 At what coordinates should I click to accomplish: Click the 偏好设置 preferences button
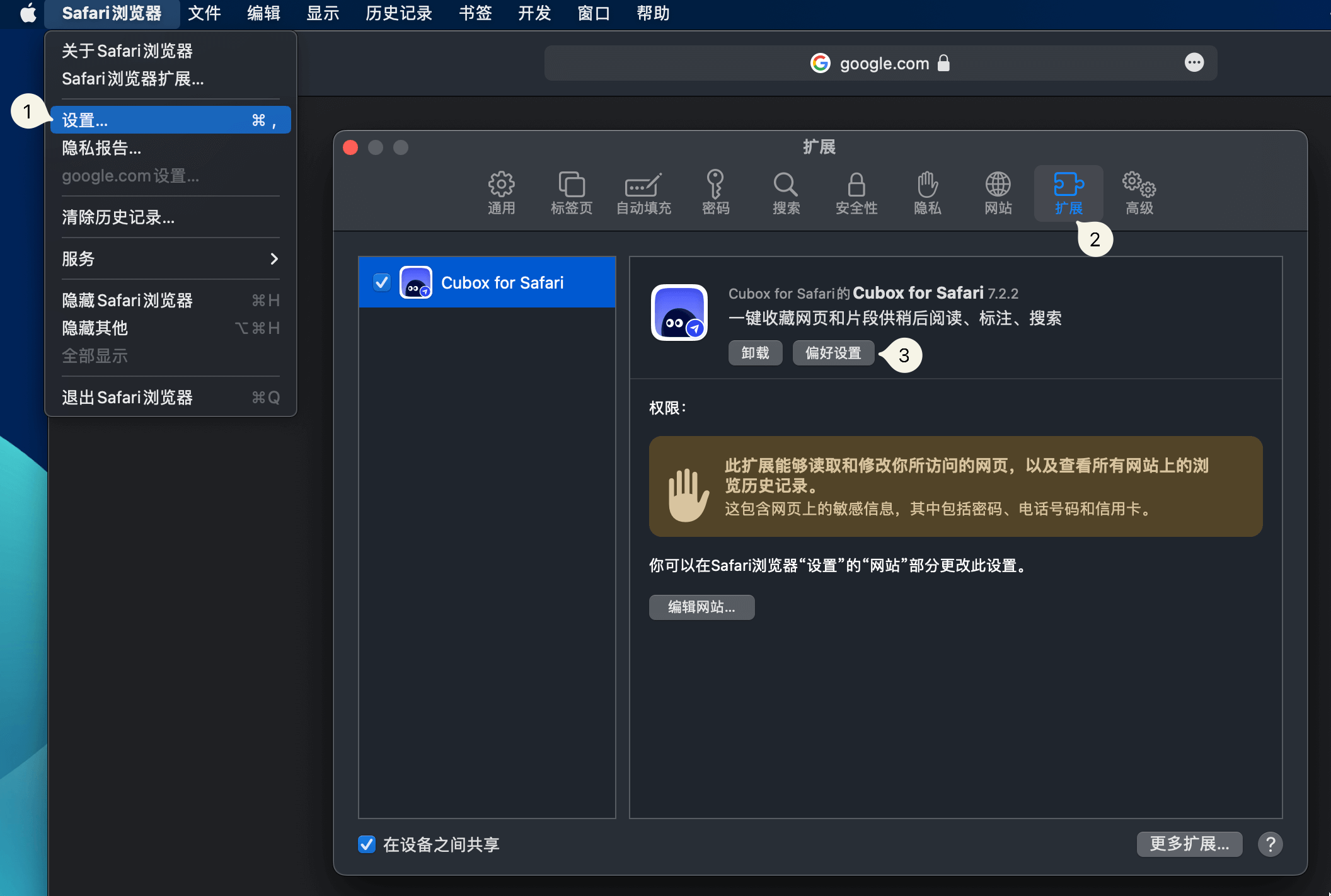coord(833,353)
